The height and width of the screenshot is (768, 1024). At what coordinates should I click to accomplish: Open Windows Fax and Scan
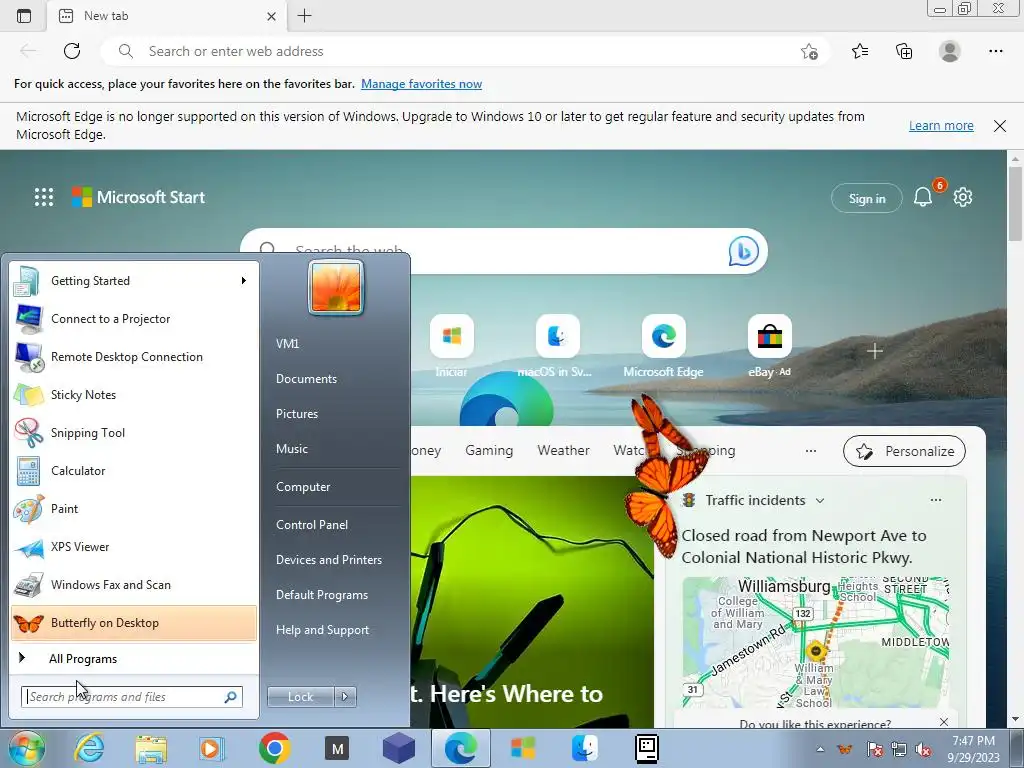(134, 584)
